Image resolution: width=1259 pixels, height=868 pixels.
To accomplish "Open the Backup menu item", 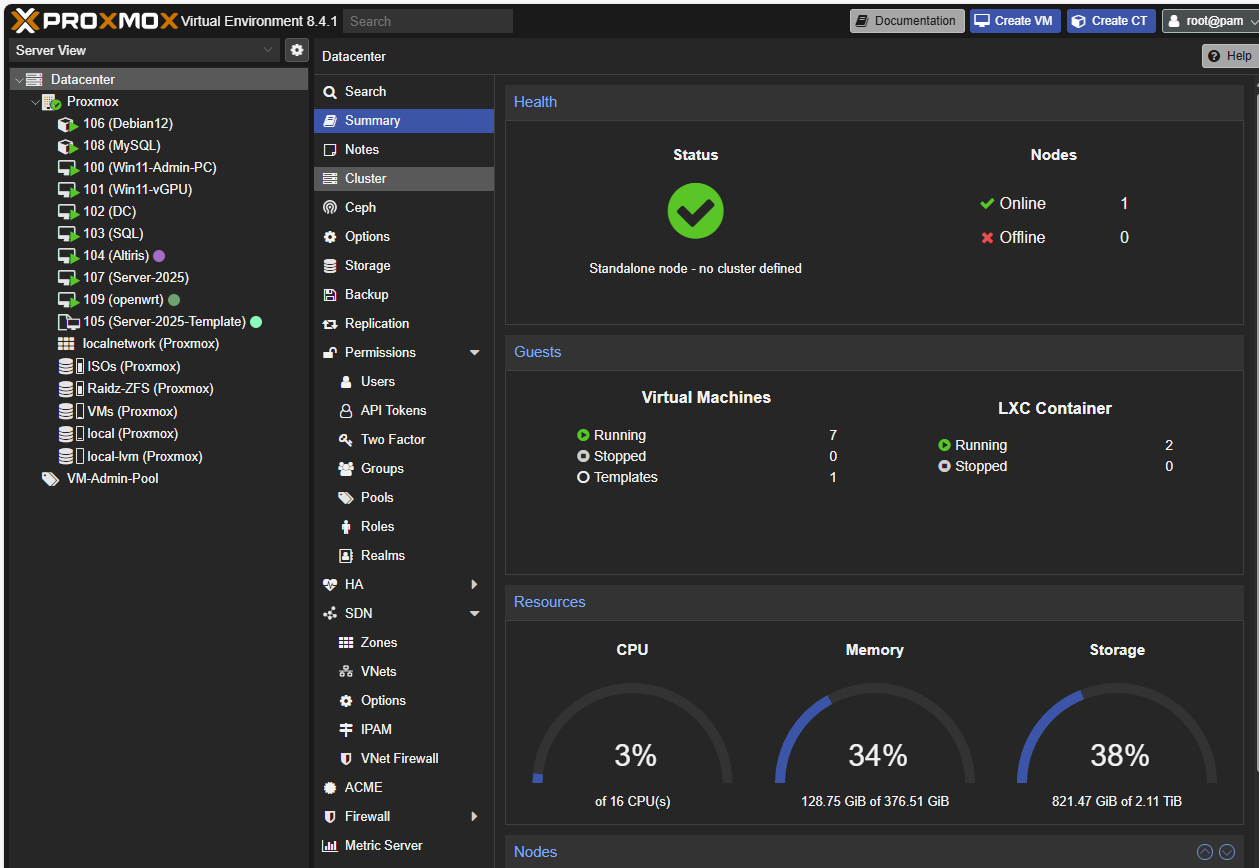I will point(366,295).
